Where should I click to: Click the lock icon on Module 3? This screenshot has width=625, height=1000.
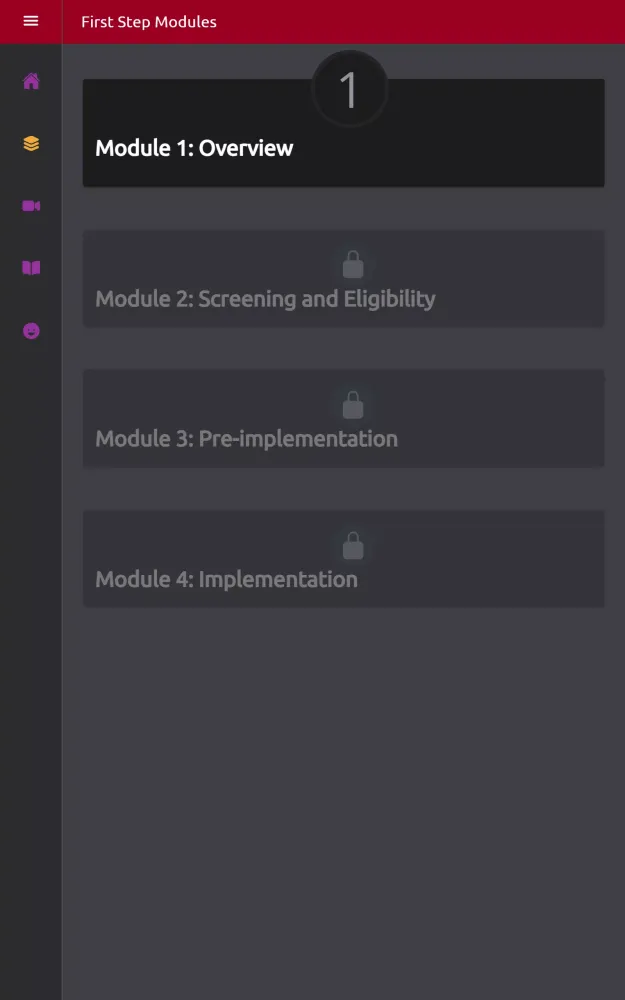click(x=353, y=404)
